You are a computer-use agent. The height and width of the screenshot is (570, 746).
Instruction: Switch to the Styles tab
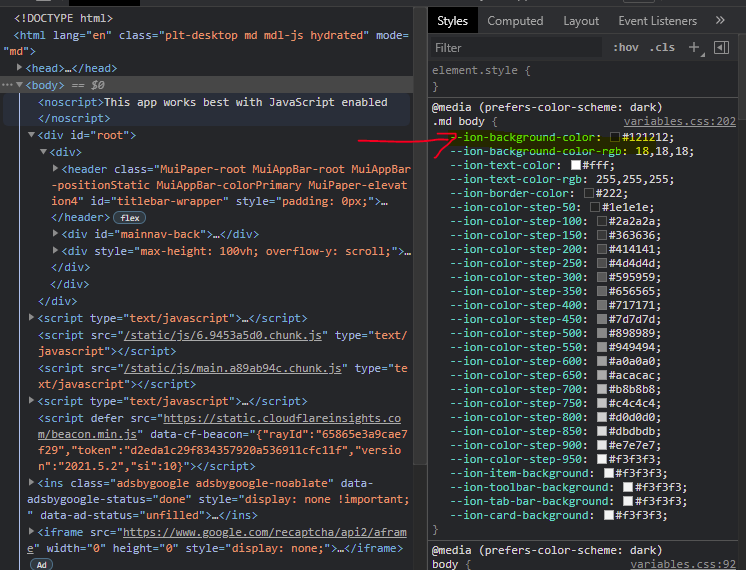click(x=452, y=21)
